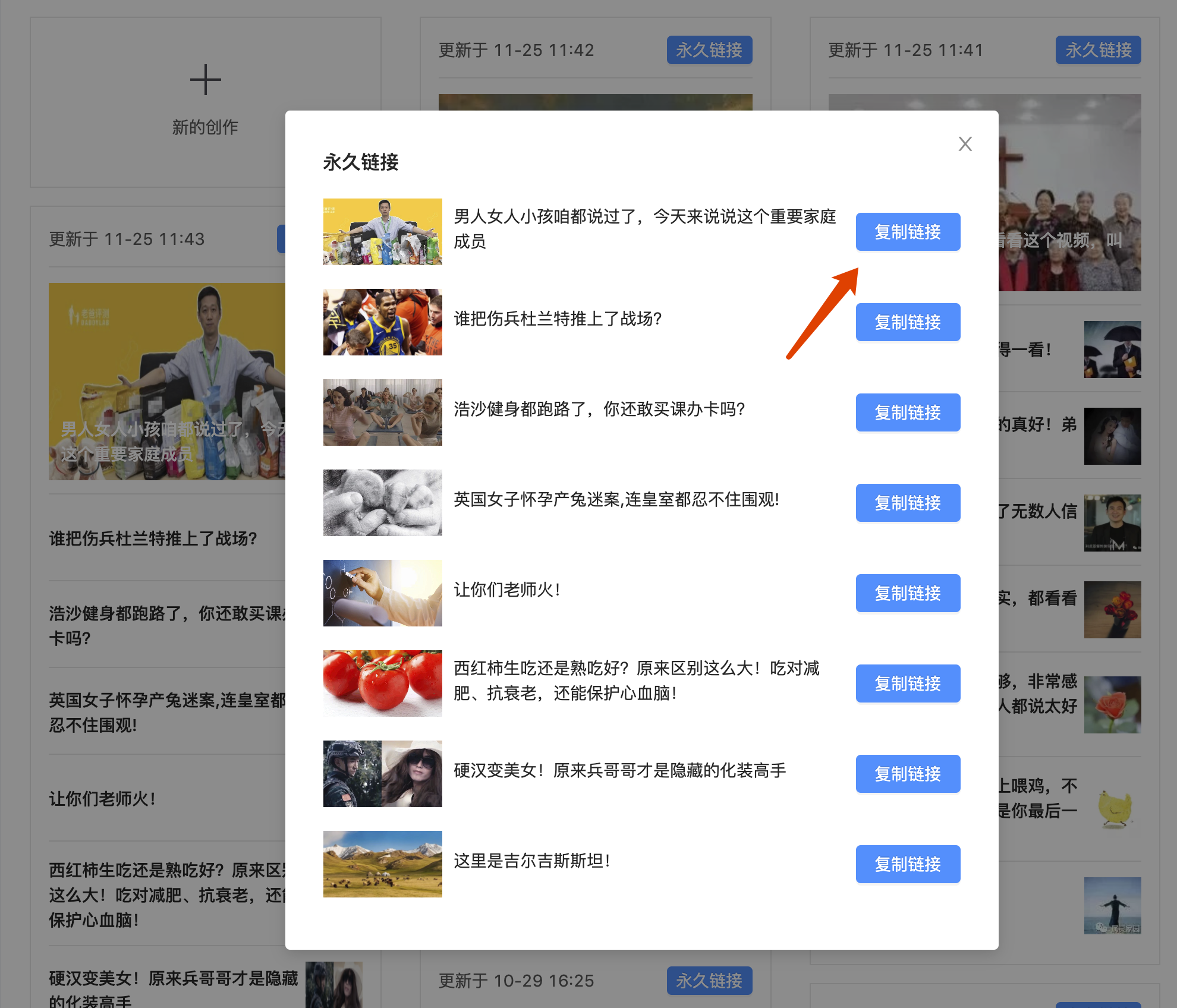The width and height of the screenshot is (1177, 1008).
Task: Select dialog title 西红柿生吃还是熟吃好
Action: point(637,681)
